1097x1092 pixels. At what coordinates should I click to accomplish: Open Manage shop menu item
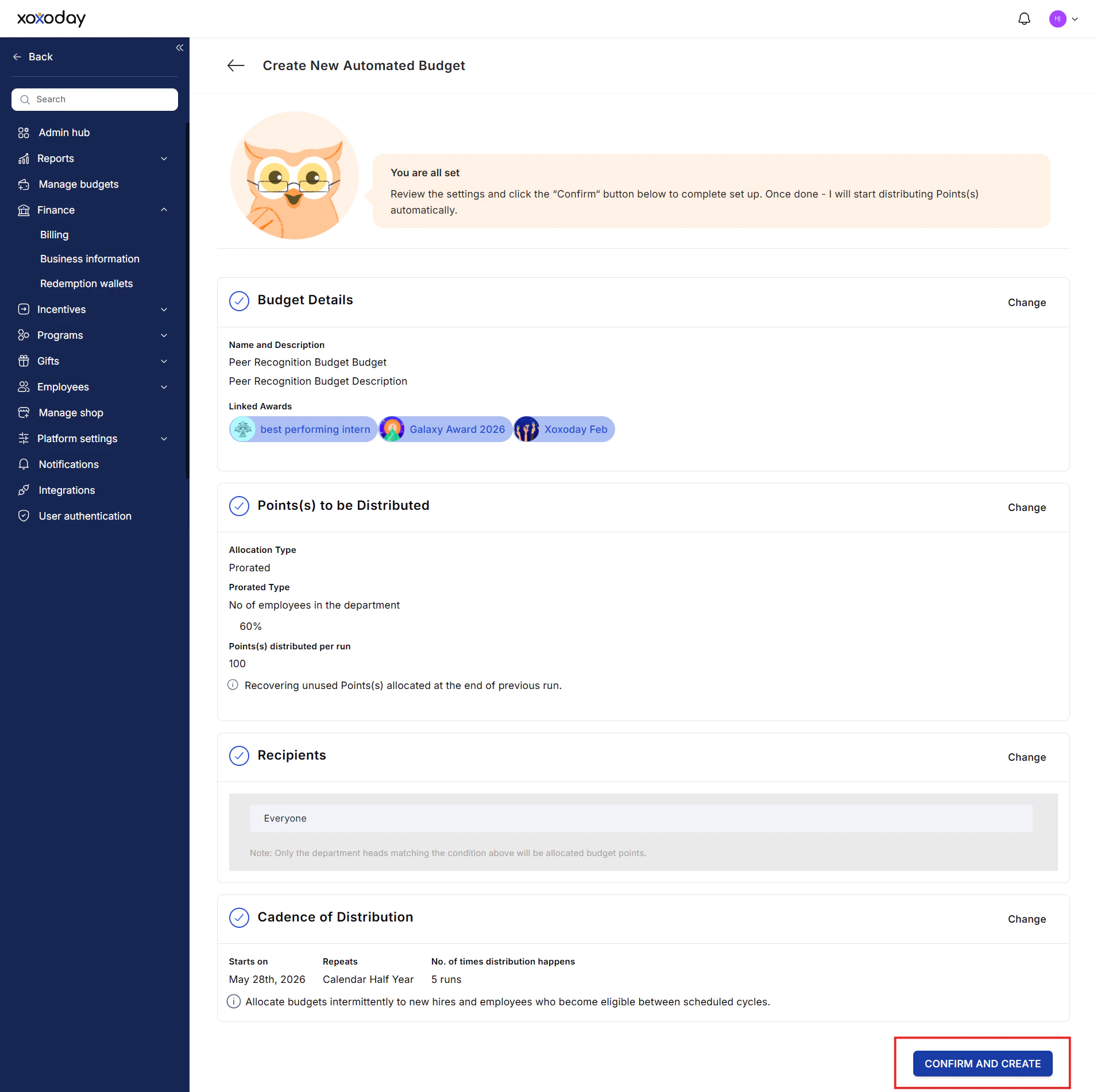(71, 413)
